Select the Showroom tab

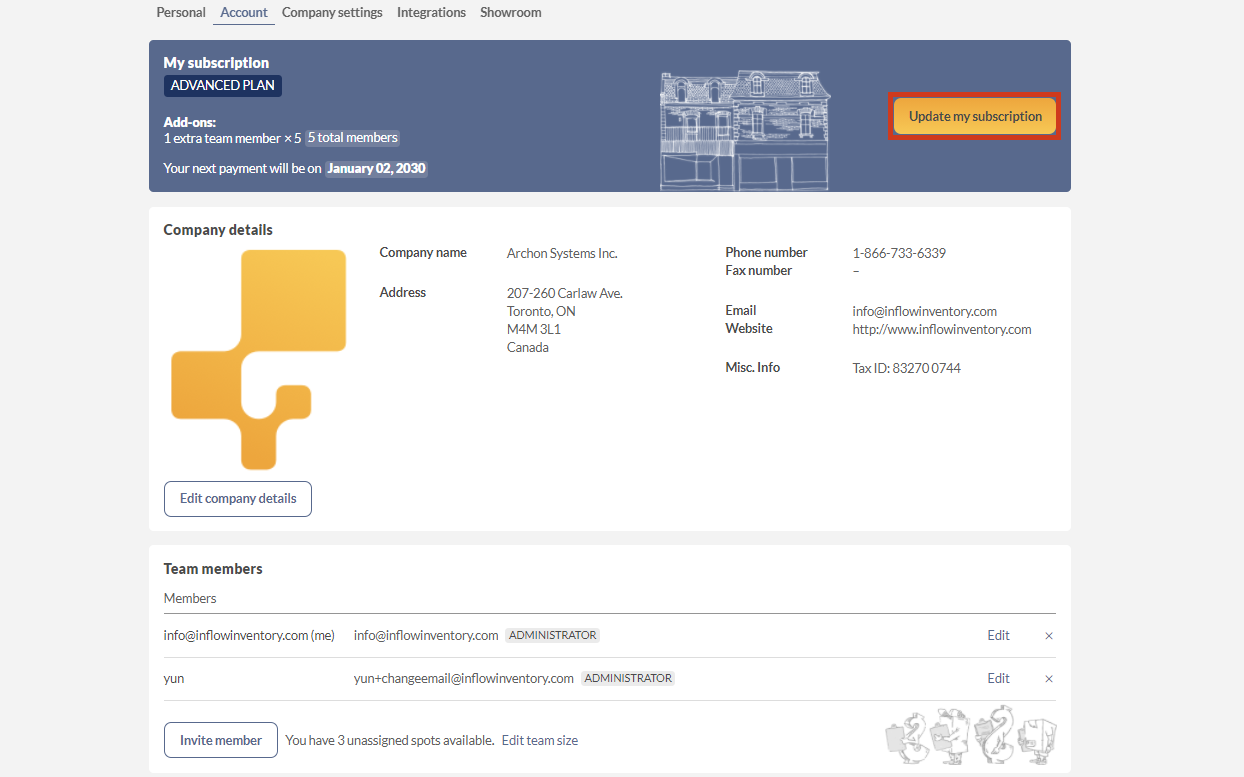click(510, 12)
